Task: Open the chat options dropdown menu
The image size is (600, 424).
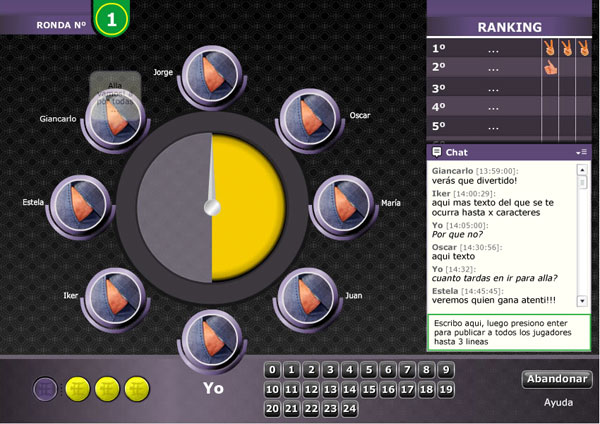Action: tap(583, 152)
